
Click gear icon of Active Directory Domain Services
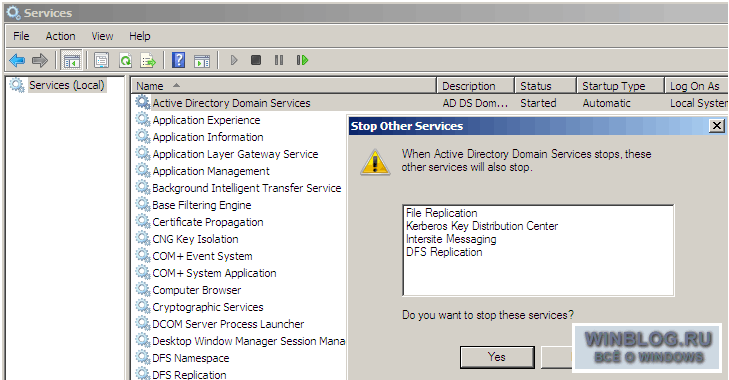(x=143, y=102)
